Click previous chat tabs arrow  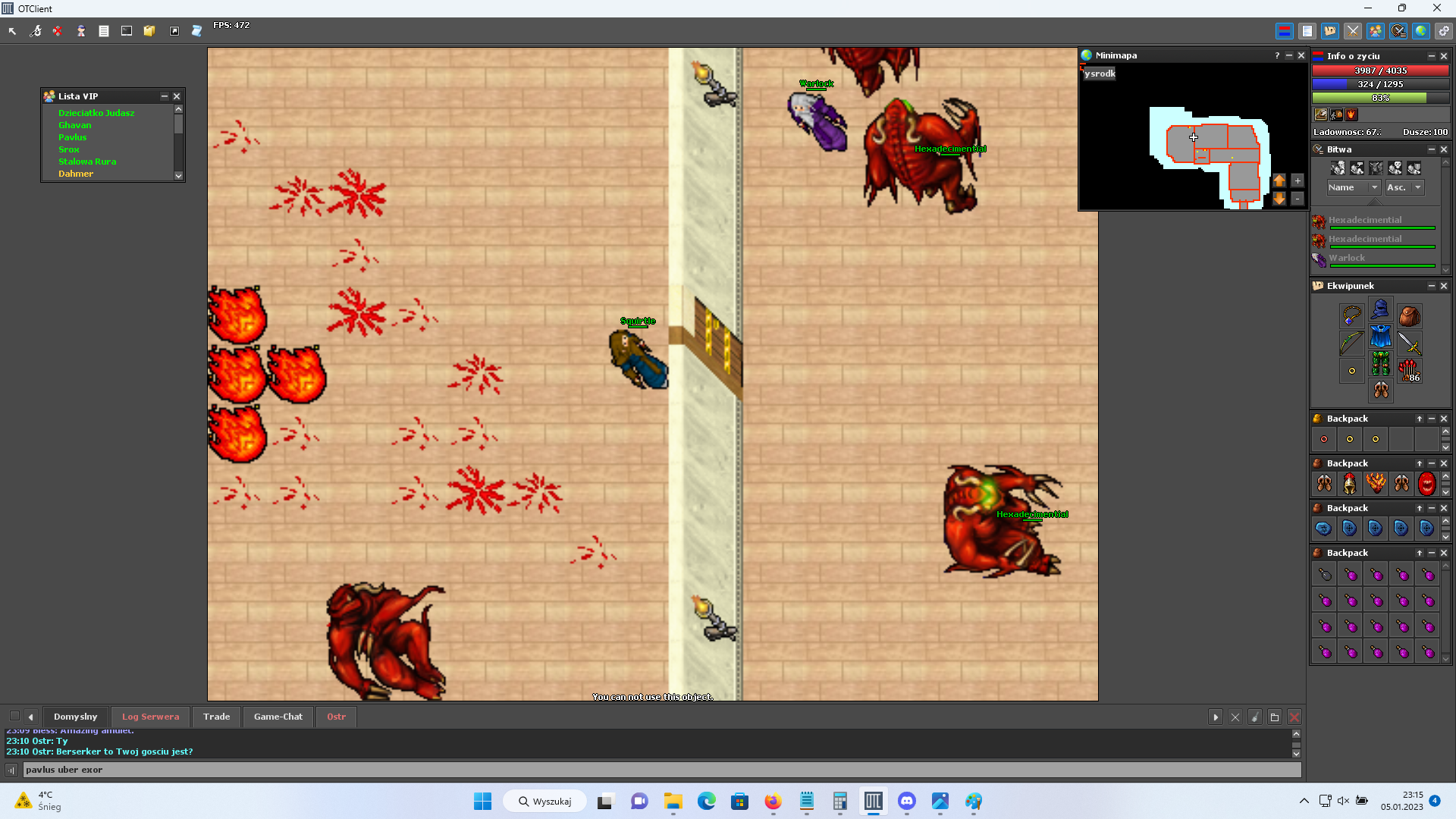point(30,717)
